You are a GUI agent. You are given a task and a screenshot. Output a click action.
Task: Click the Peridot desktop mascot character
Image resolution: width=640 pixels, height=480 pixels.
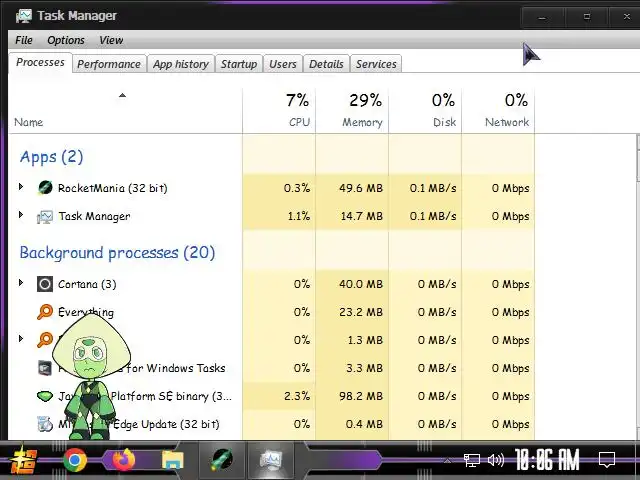pos(91,377)
